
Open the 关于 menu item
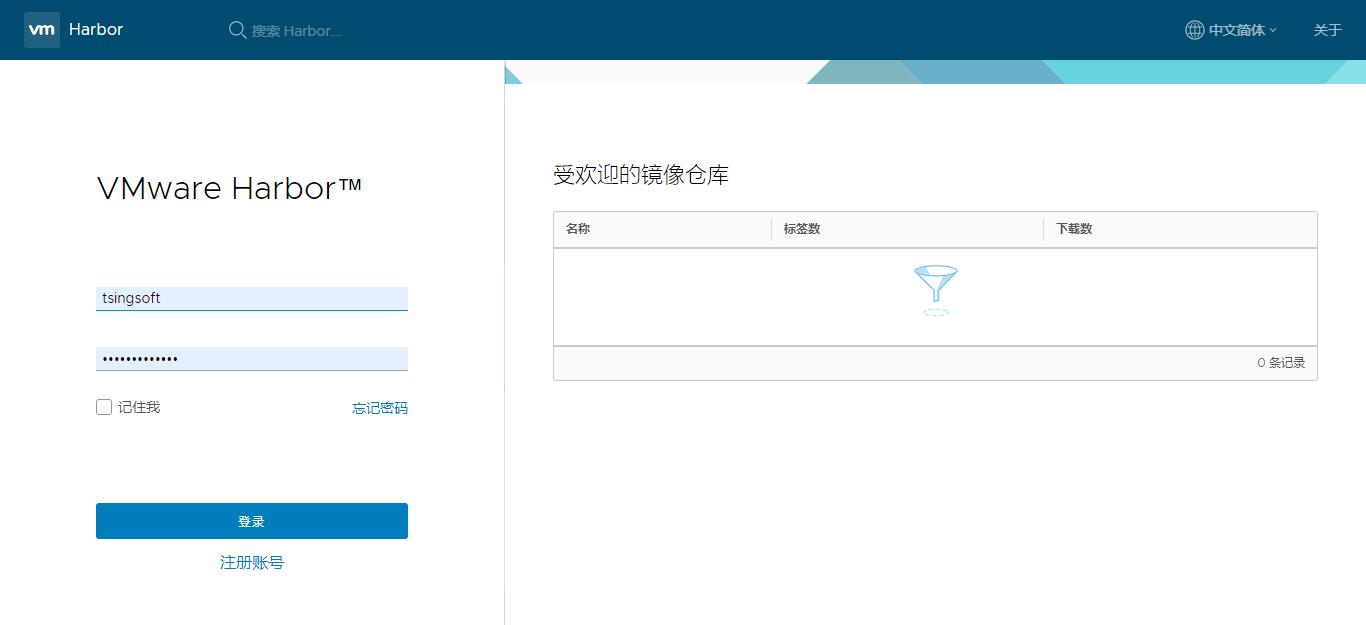pyautogui.click(x=1327, y=30)
